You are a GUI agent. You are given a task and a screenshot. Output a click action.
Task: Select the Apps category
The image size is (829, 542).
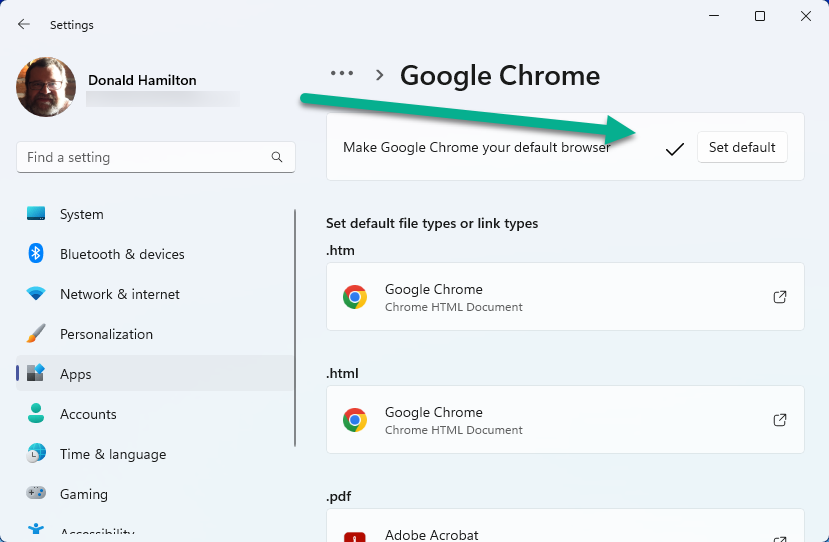[x=155, y=374]
